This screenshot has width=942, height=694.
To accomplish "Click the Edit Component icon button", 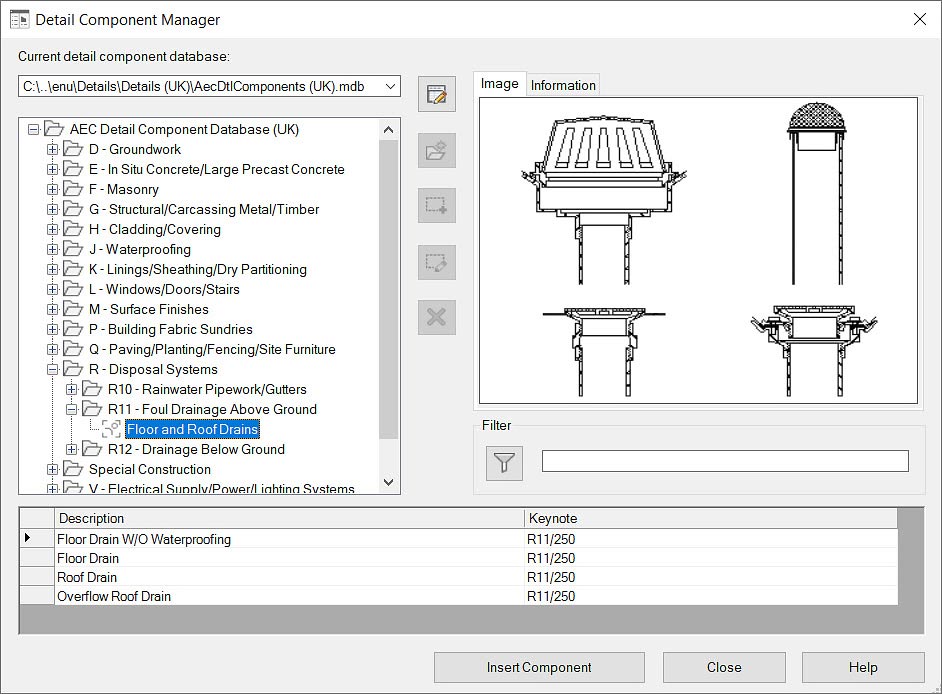I will [x=436, y=263].
